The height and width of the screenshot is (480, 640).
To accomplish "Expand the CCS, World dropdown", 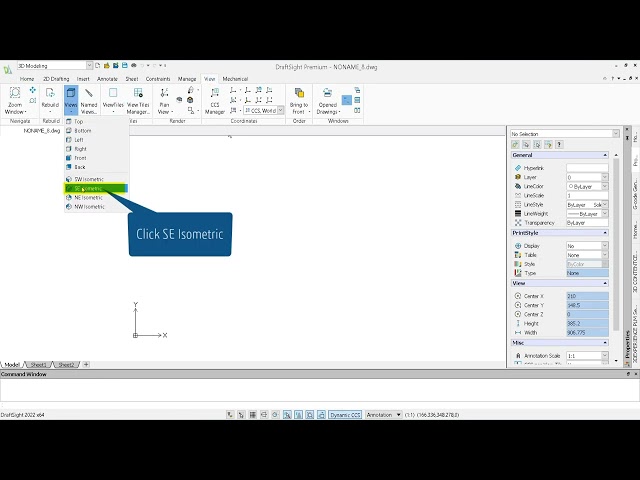I will pyautogui.click(x=280, y=111).
